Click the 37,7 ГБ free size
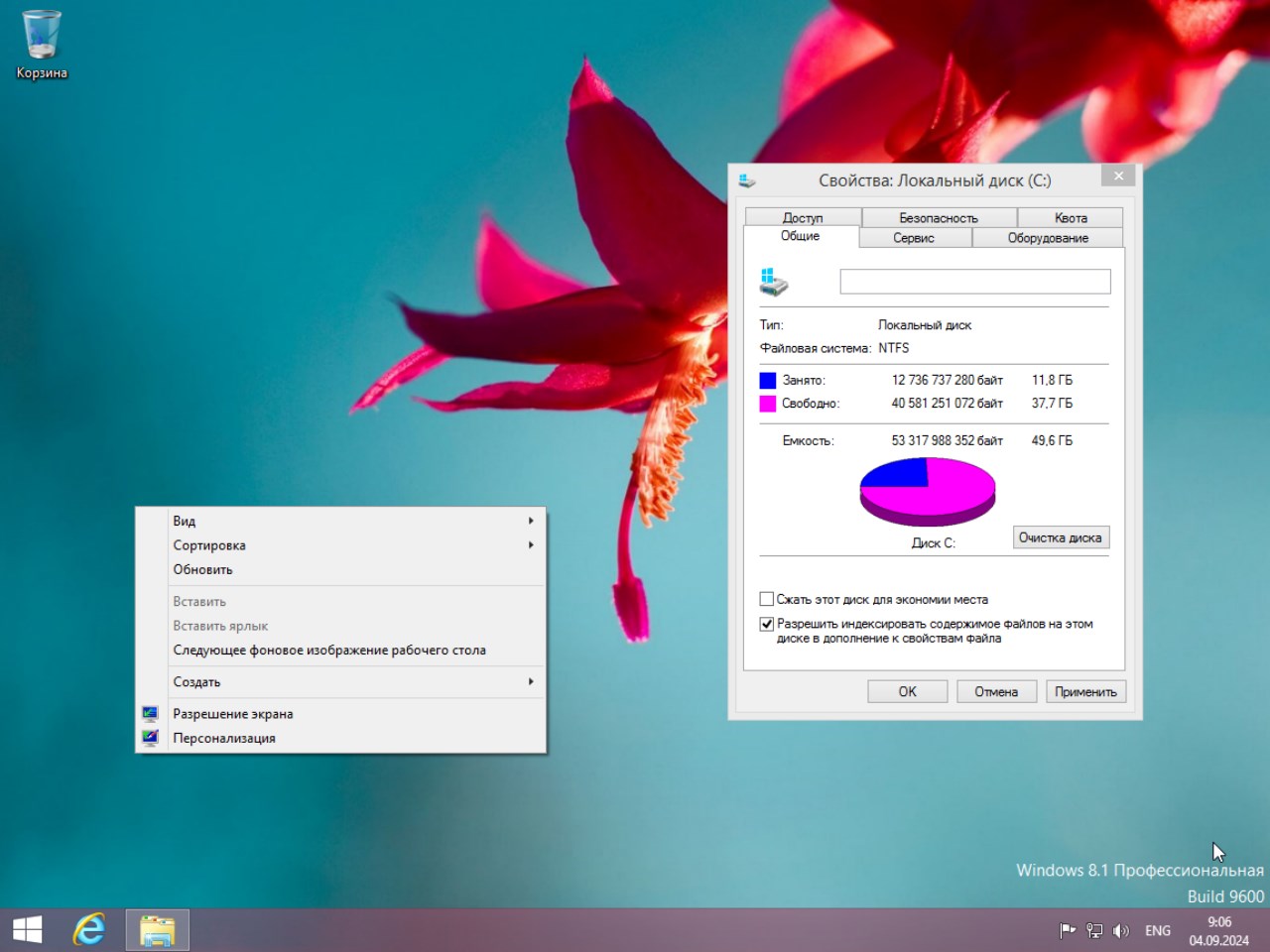 [1052, 404]
